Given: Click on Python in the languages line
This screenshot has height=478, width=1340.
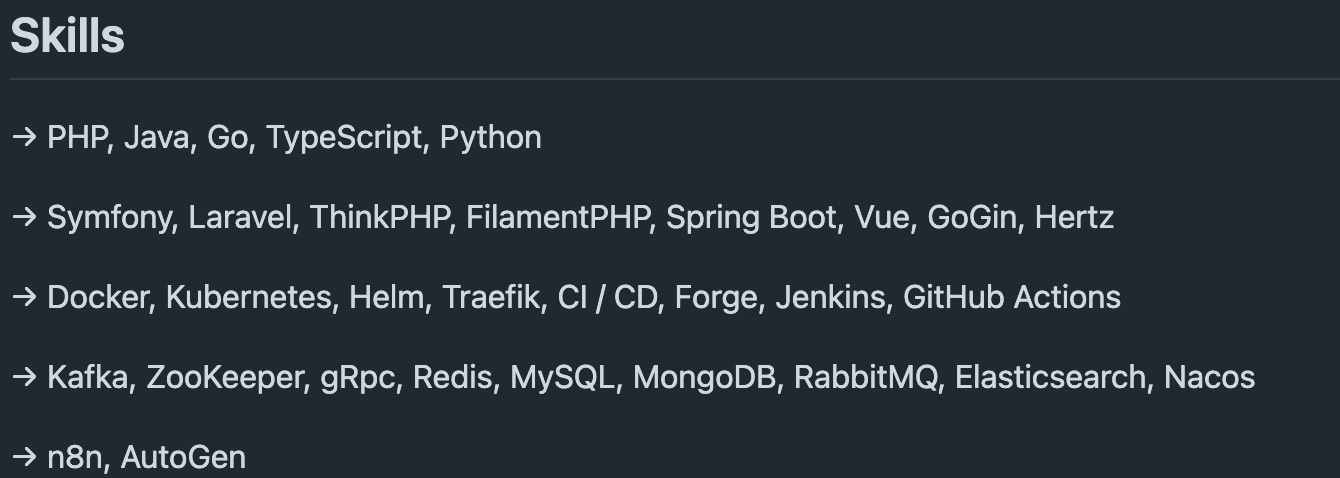Looking at the screenshot, I should (491, 138).
